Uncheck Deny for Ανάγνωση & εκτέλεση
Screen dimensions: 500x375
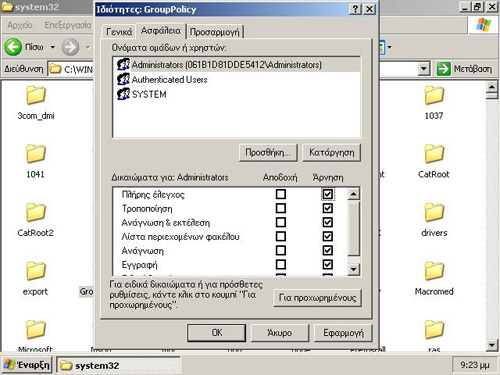(327, 222)
